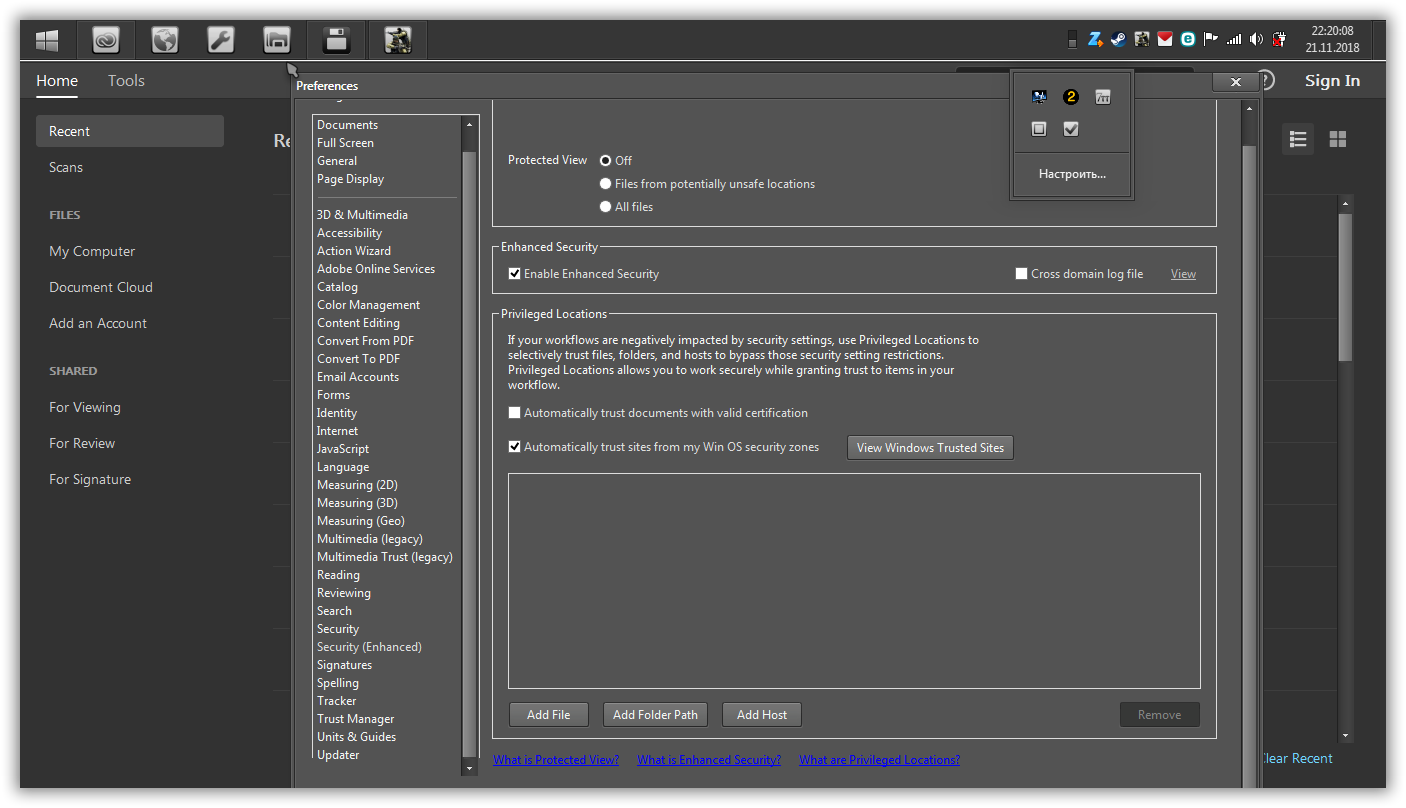Open the View link for log file
The width and height of the screenshot is (1406, 808).
1183,274
